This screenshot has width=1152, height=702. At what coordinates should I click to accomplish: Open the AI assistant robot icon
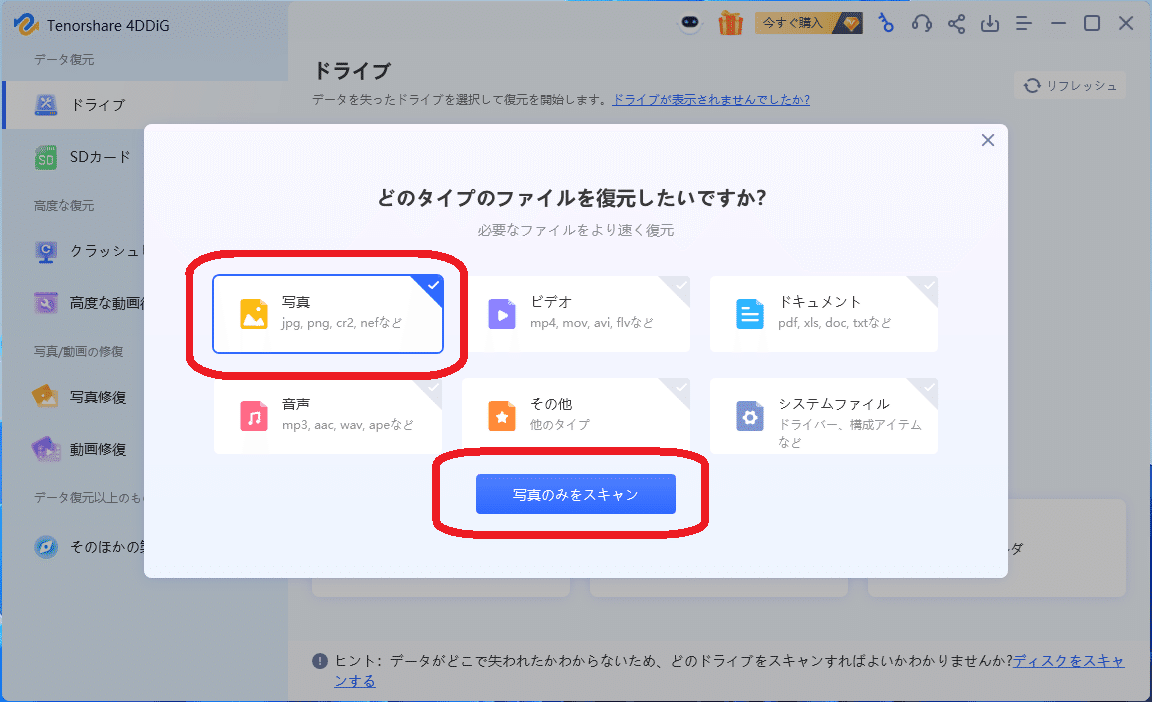pos(690,22)
